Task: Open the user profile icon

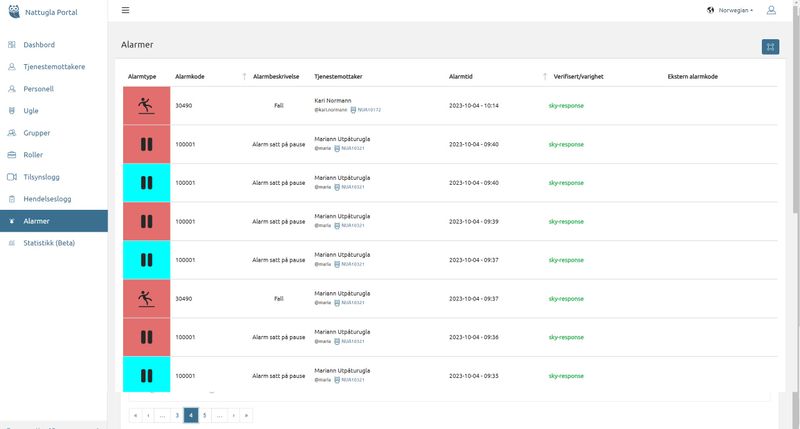Action: coord(771,10)
